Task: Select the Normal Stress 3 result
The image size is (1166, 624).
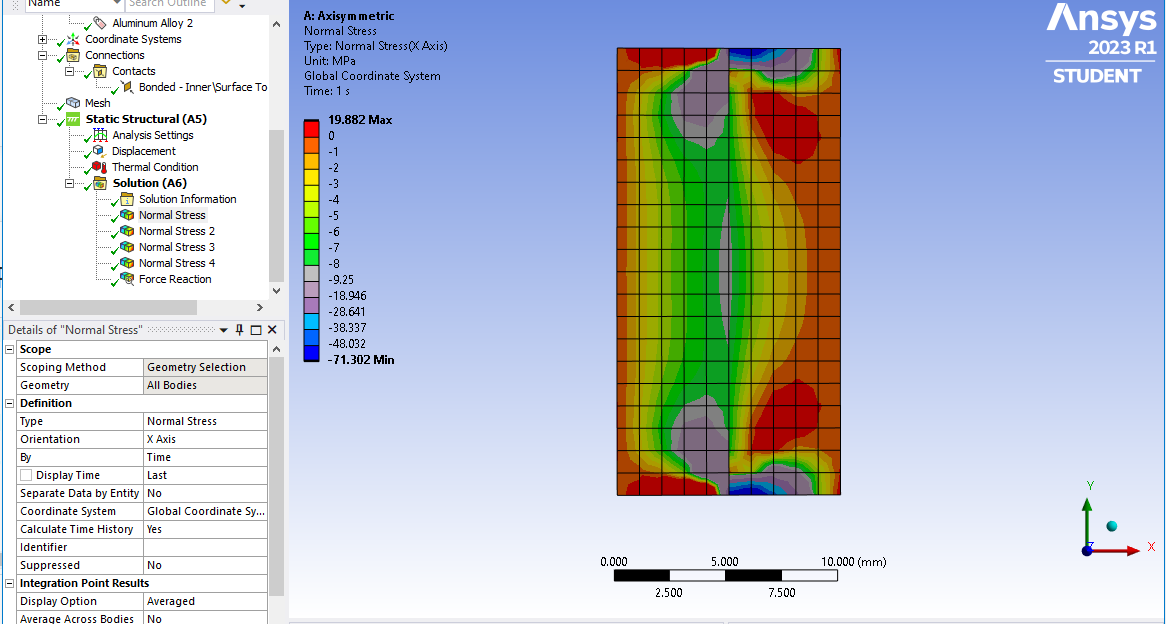Action: [x=177, y=247]
